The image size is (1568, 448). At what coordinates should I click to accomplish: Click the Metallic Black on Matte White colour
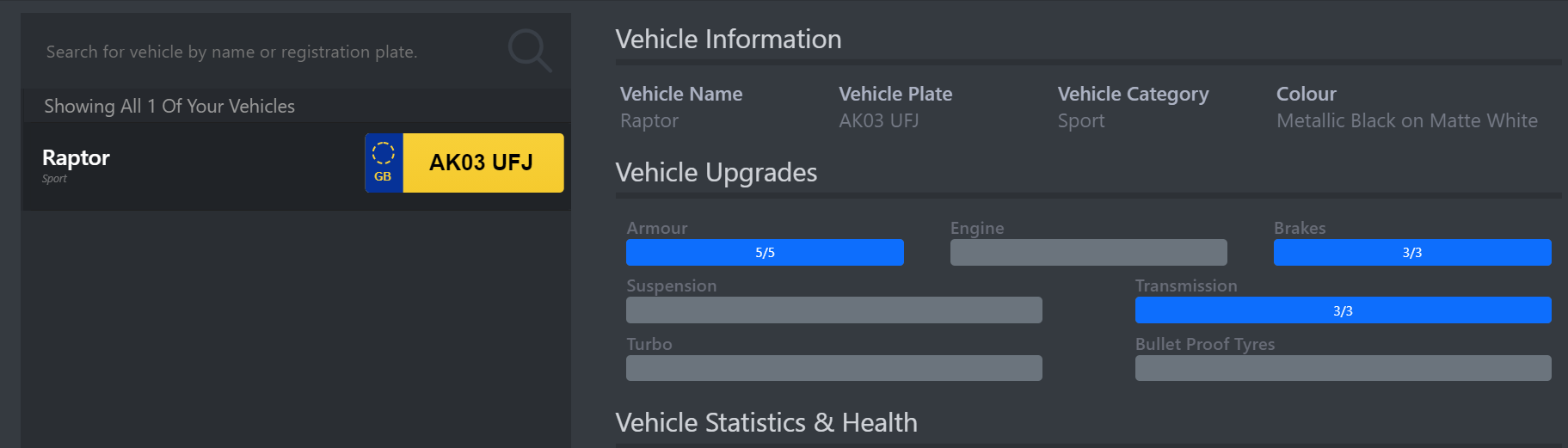1407,121
